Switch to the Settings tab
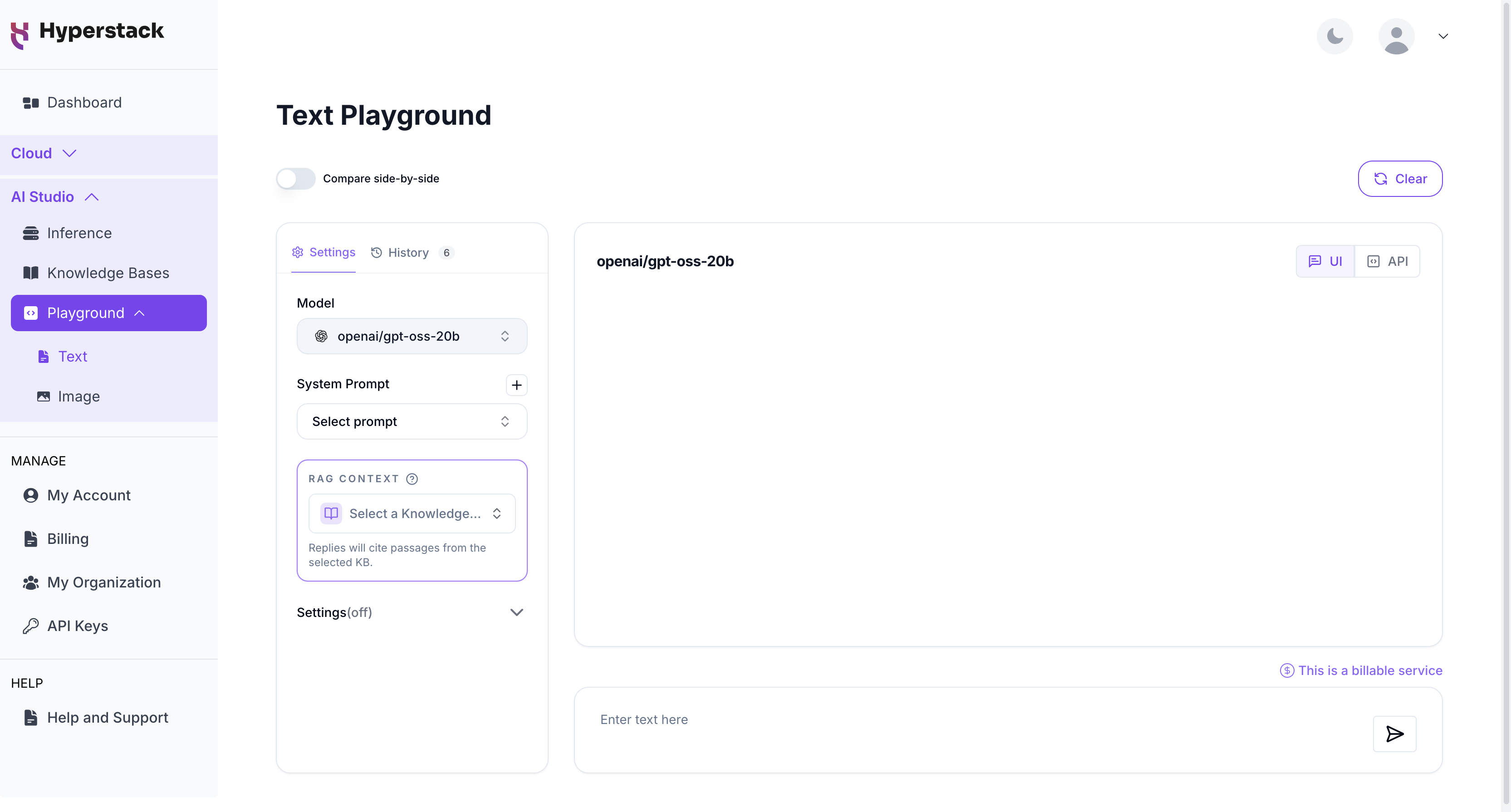Viewport: 1511px width, 812px height. (x=323, y=253)
